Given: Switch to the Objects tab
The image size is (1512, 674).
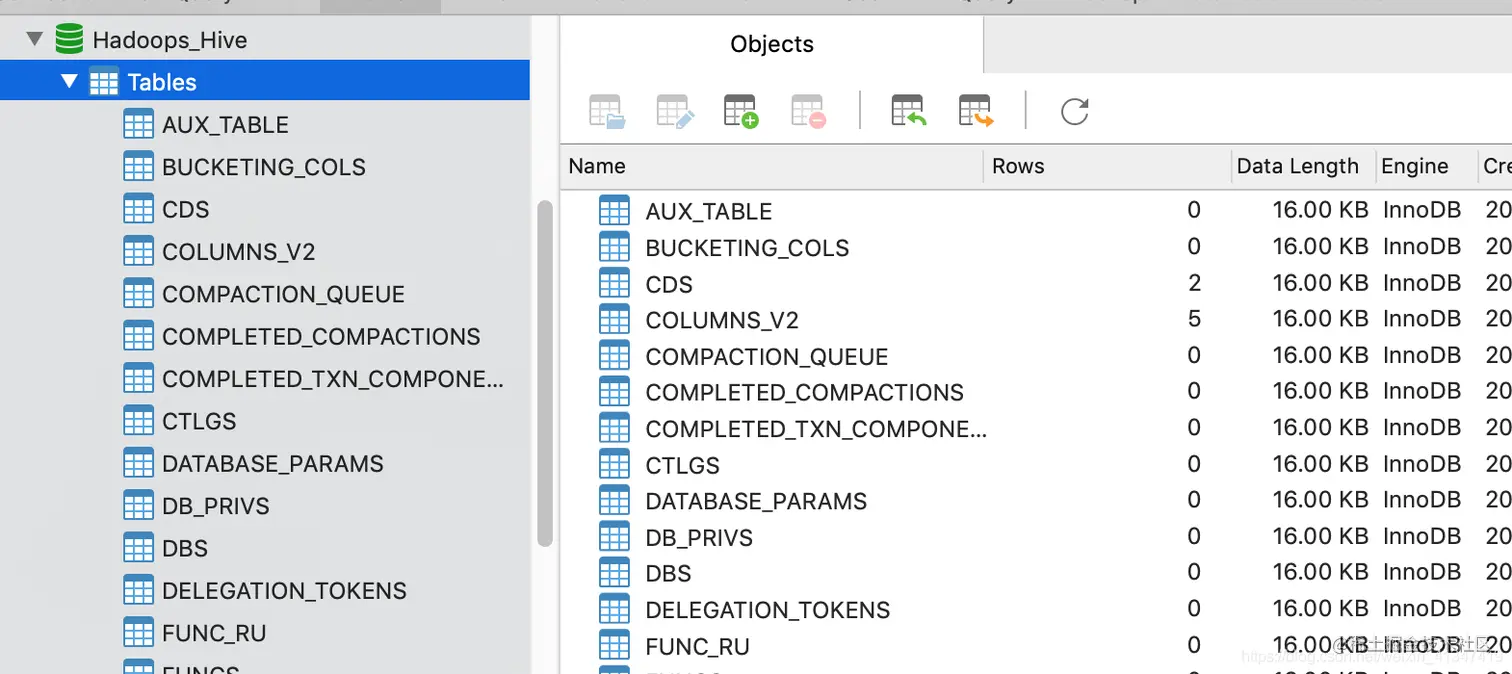Looking at the screenshot, I should tap(772, 44).
